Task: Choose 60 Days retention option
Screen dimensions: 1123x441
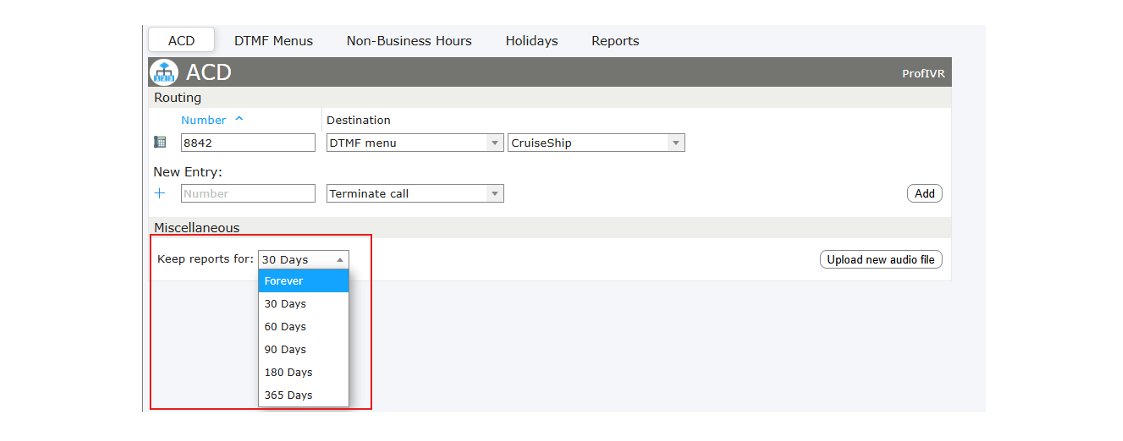Action: 304,326
